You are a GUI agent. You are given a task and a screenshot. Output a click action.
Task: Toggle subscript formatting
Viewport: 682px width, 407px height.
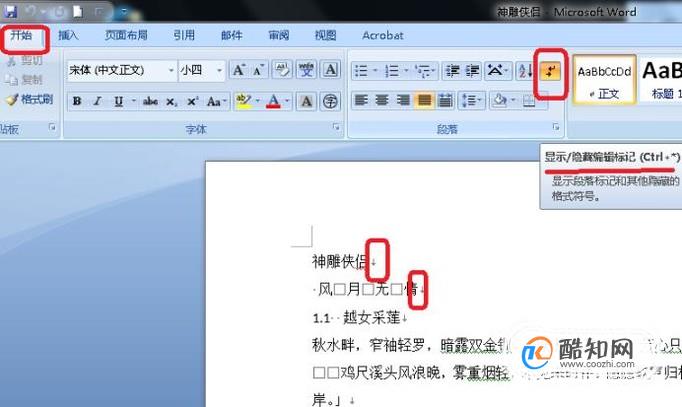(171, 102)
